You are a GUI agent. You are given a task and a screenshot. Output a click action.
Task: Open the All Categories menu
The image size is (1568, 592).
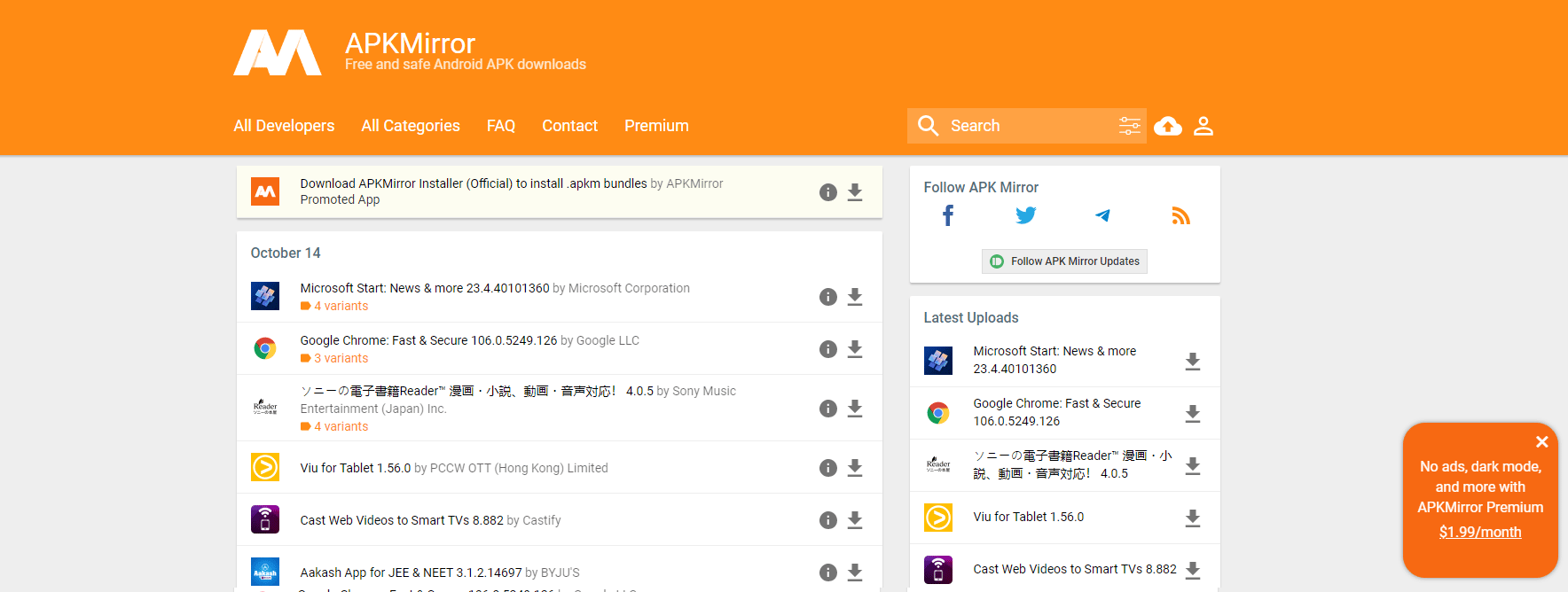411,126
